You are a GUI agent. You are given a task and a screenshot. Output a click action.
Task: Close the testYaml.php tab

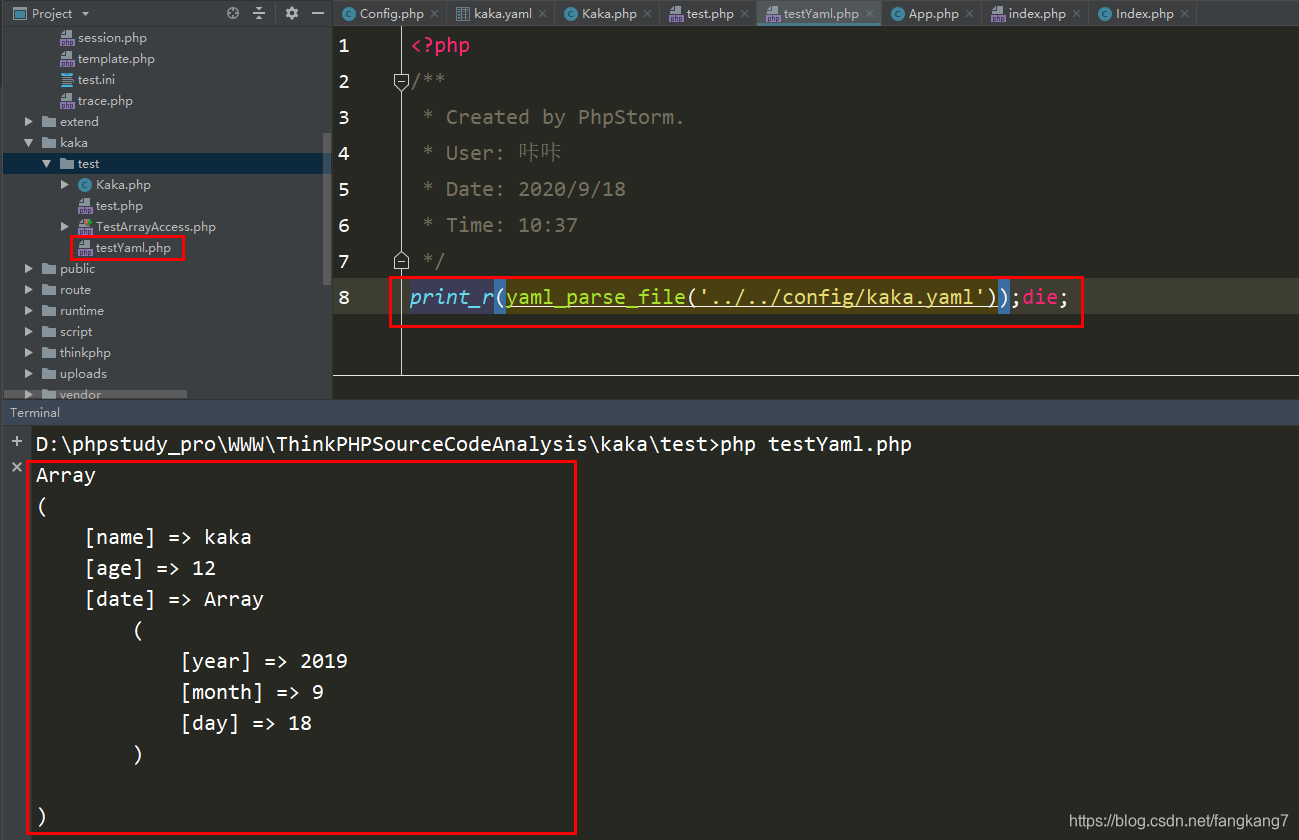pyautogui.click(x=869, y=14)
